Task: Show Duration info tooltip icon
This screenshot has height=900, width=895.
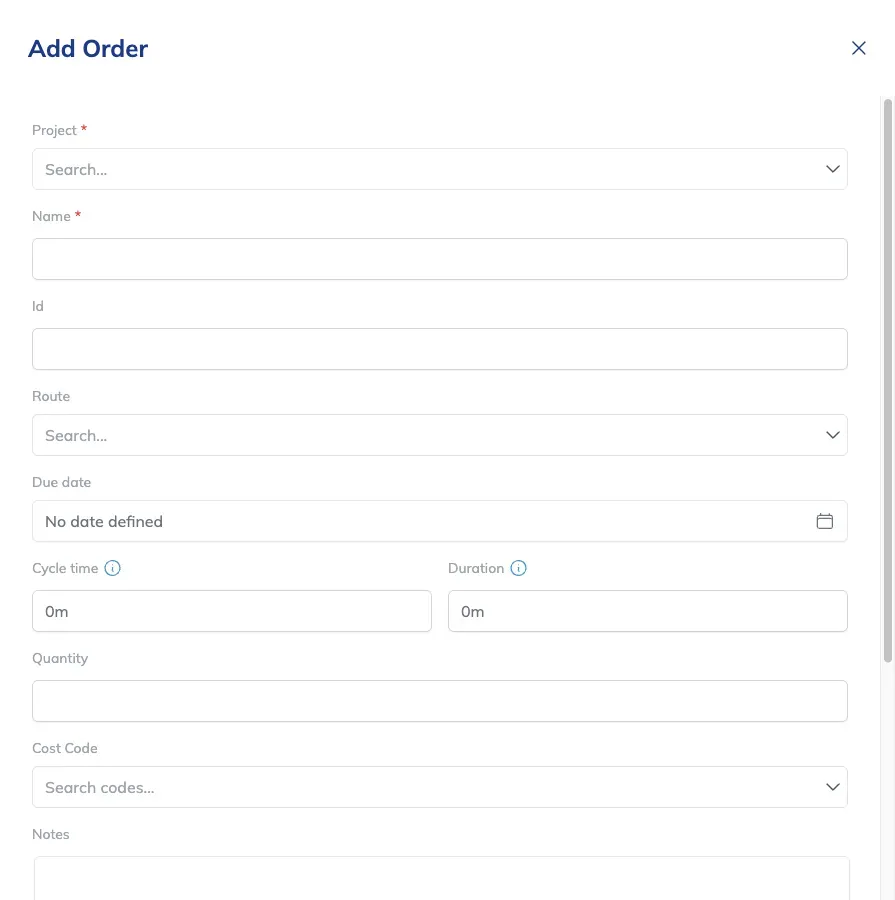Action: [x=518, y=568]
